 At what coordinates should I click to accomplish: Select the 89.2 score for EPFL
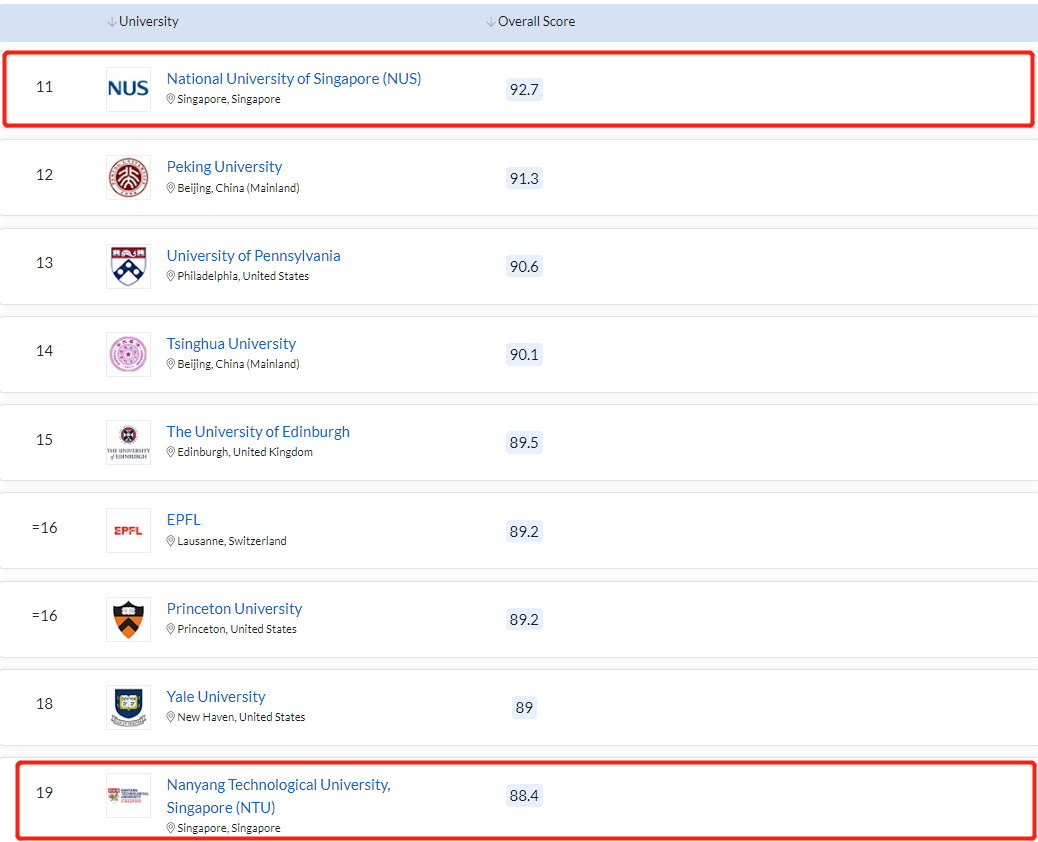coord(524,531)
